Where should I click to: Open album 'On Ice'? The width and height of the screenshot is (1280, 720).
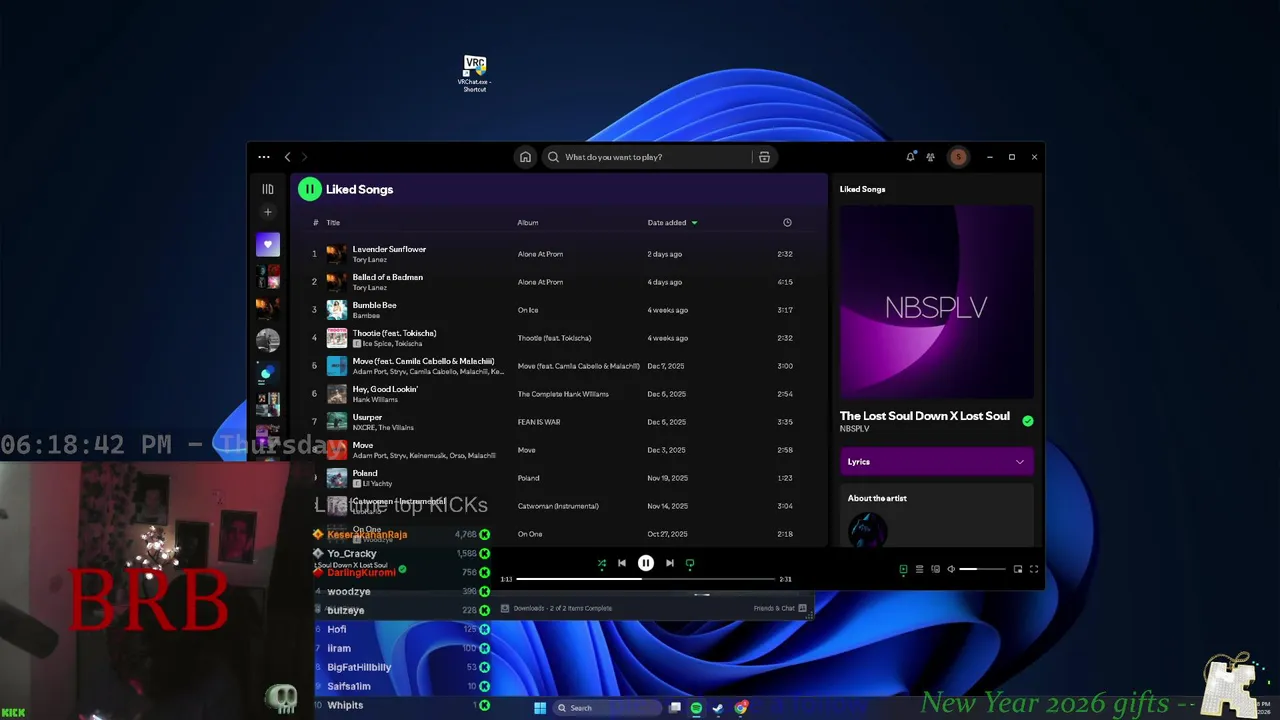pyautogui.click(x=528, y=310)
